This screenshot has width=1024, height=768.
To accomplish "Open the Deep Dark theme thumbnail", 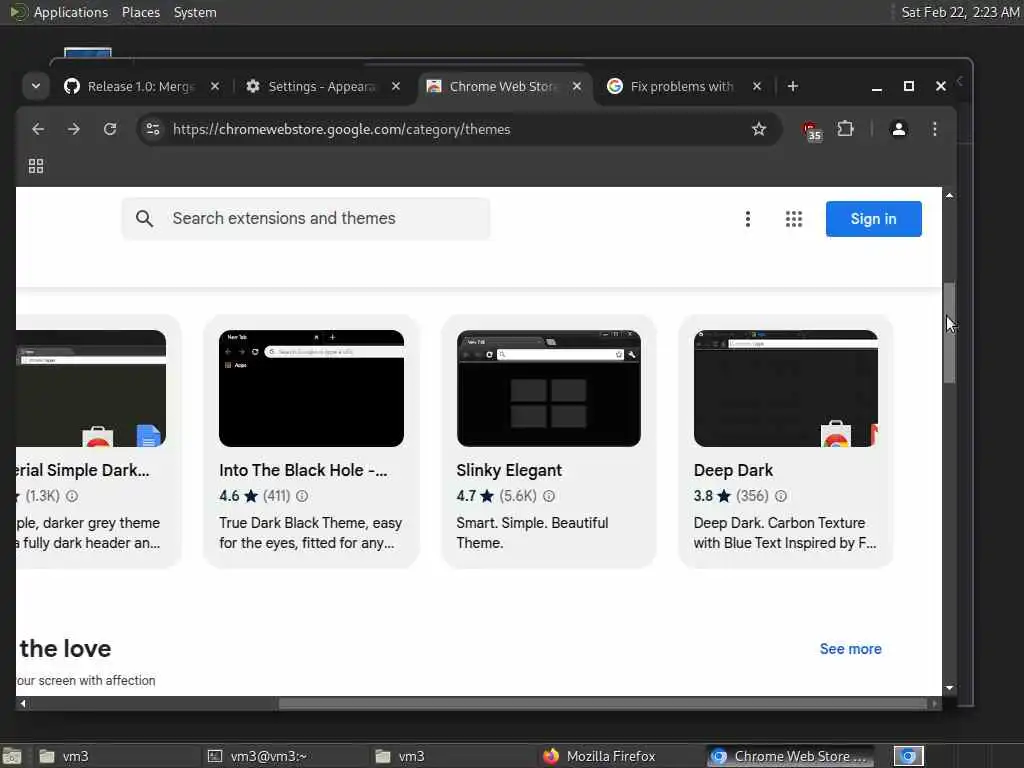I will pos(786,389).
